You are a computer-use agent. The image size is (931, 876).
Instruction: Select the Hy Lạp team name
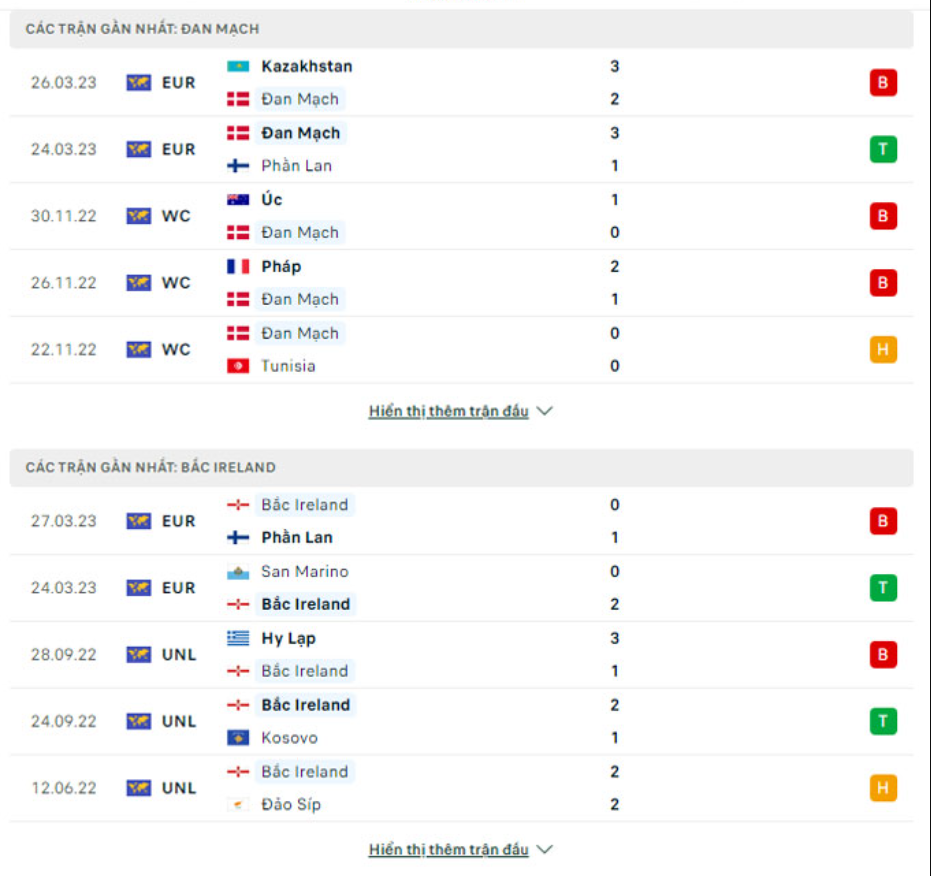click(288, 639)
